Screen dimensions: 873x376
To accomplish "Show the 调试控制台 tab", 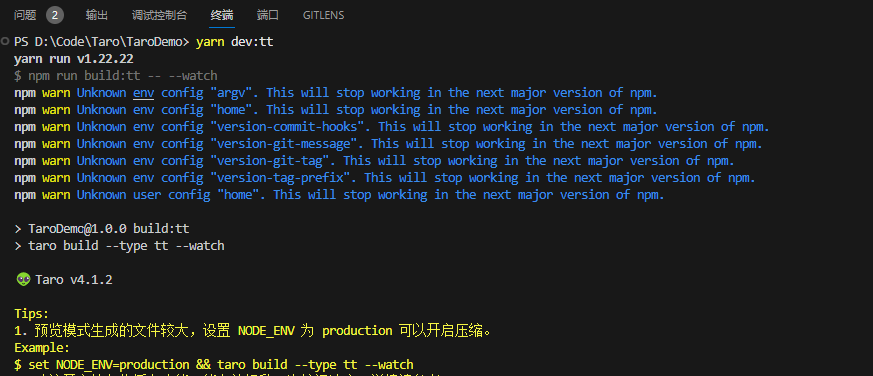I will click(159, 16).
